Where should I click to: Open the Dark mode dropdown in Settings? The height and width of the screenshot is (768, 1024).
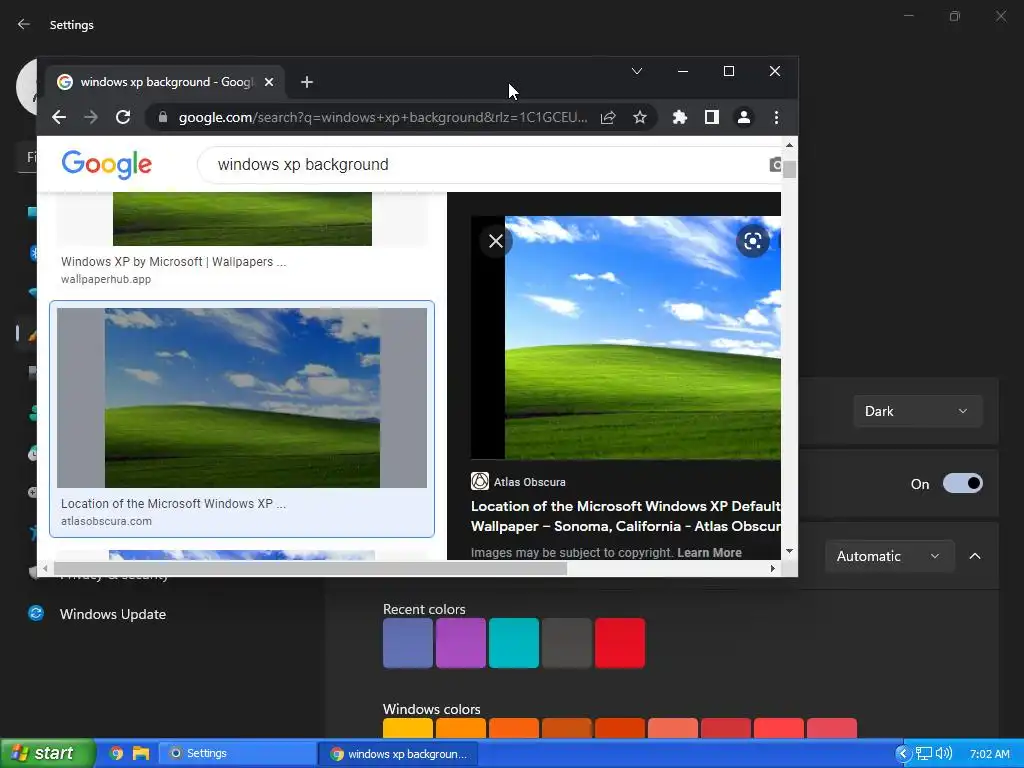(918, 411)
